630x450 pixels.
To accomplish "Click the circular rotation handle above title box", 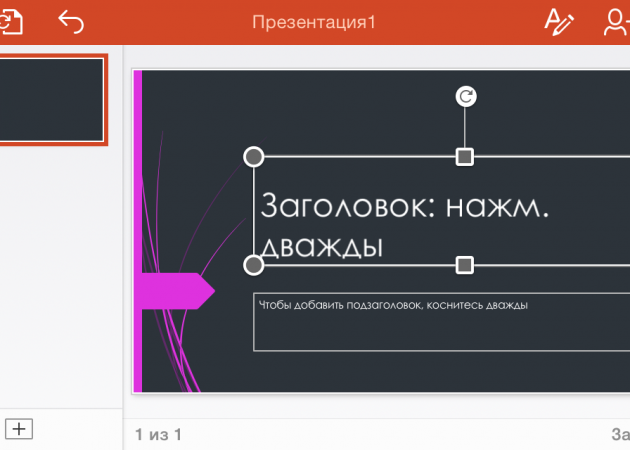I will [465, 96].
